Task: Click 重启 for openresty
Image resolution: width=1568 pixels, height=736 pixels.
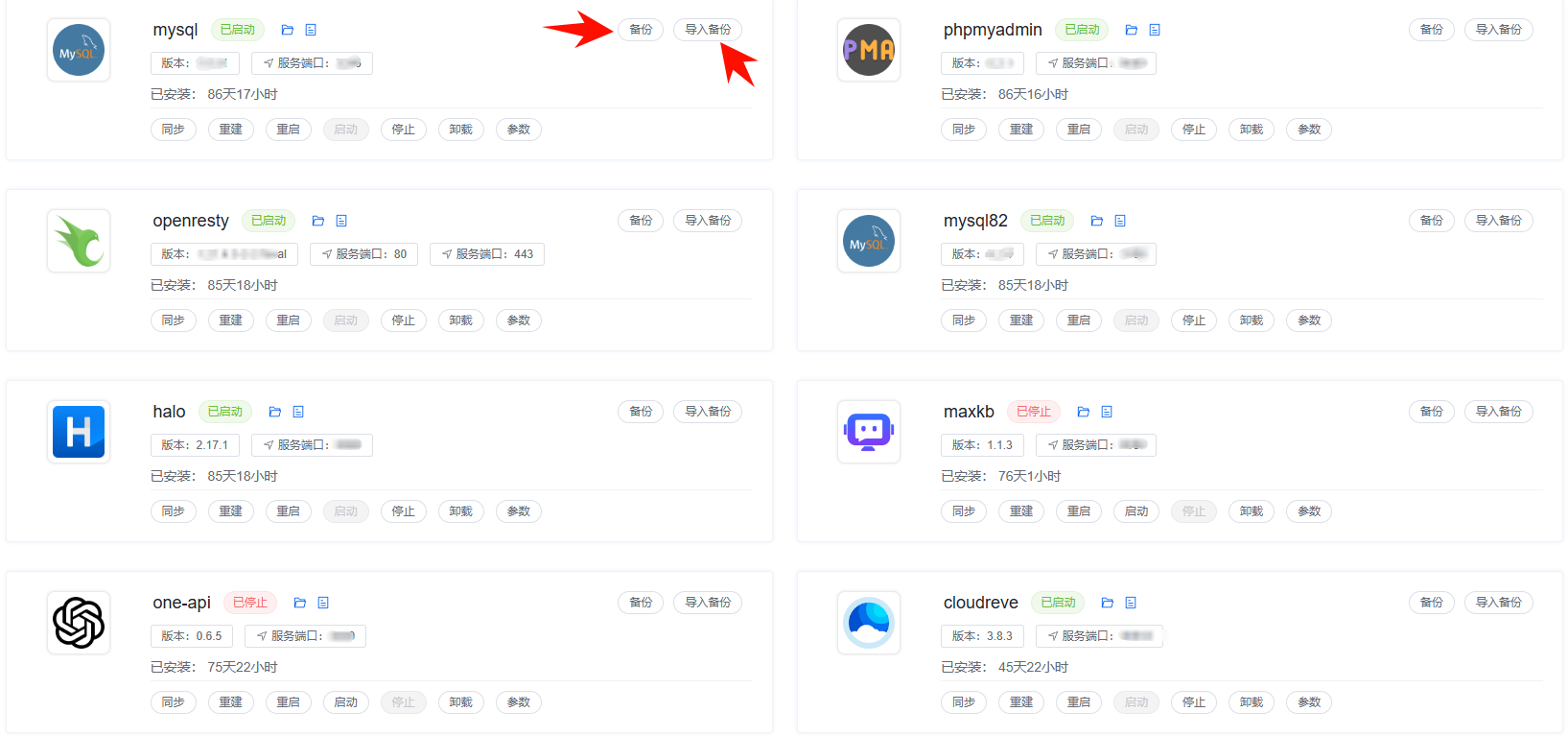Action: coord(289,321)
